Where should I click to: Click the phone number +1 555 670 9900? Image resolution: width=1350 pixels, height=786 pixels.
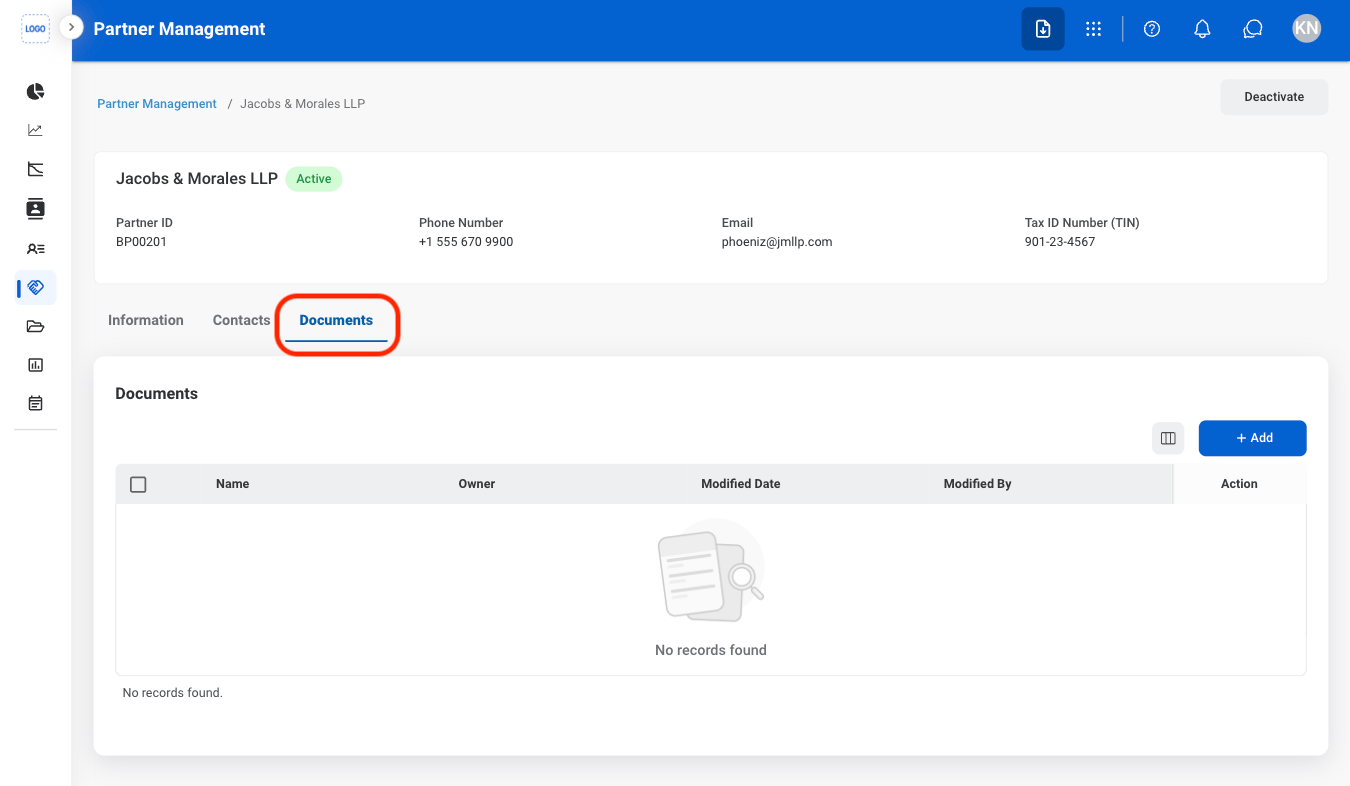(x=466, y=242)
